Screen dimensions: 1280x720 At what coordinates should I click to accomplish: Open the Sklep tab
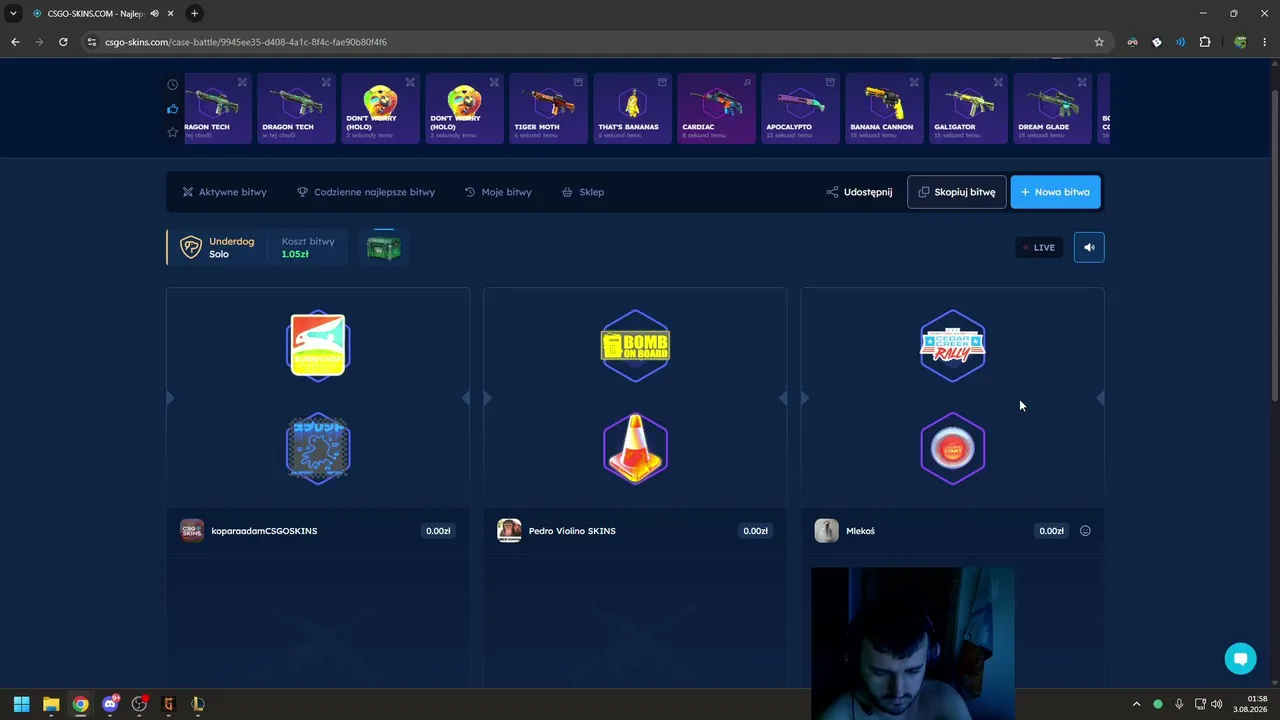tap(583, 192)
